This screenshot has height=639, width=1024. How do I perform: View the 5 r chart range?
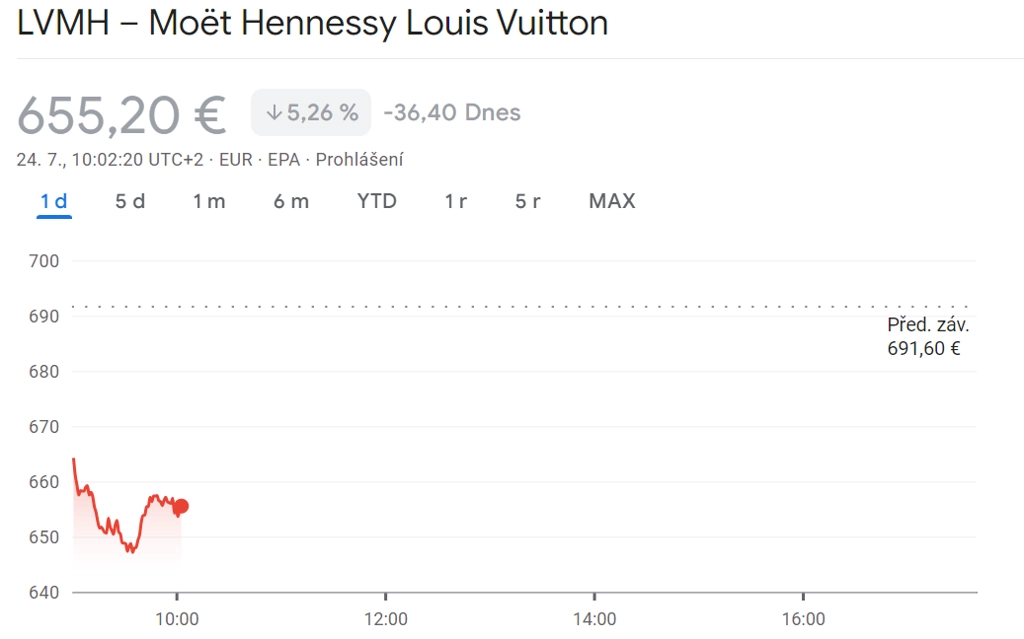(528, 201)
